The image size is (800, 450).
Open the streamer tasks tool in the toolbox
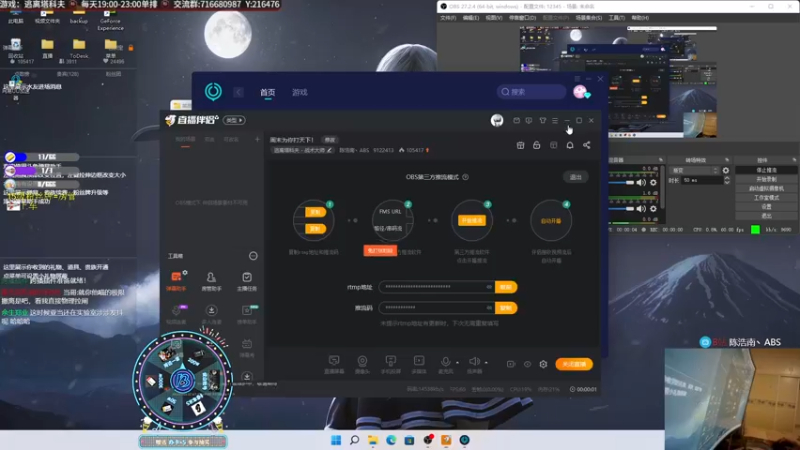click(247, 281)
